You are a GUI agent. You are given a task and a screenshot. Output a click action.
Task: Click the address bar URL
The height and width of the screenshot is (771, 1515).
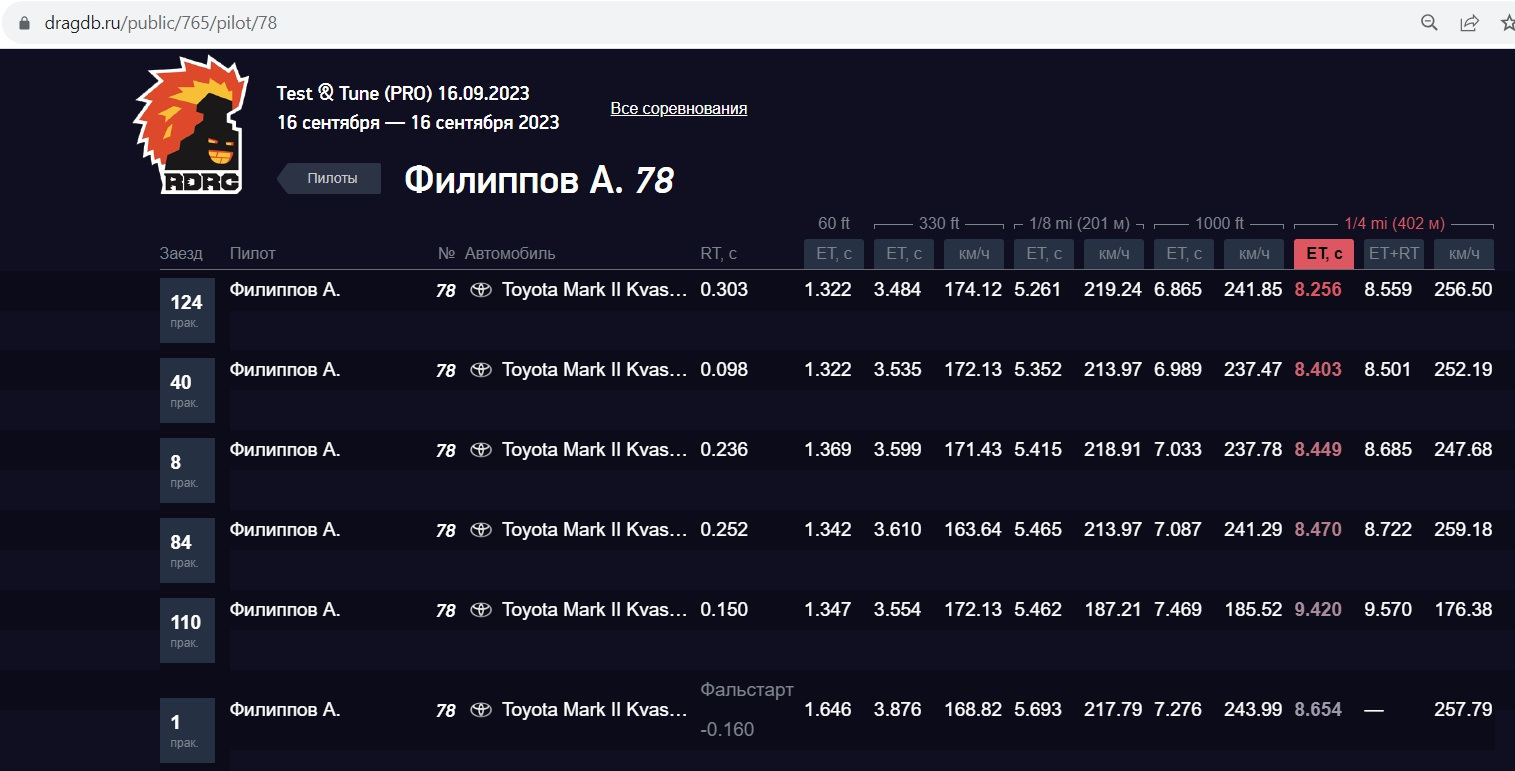coord(160,23)
